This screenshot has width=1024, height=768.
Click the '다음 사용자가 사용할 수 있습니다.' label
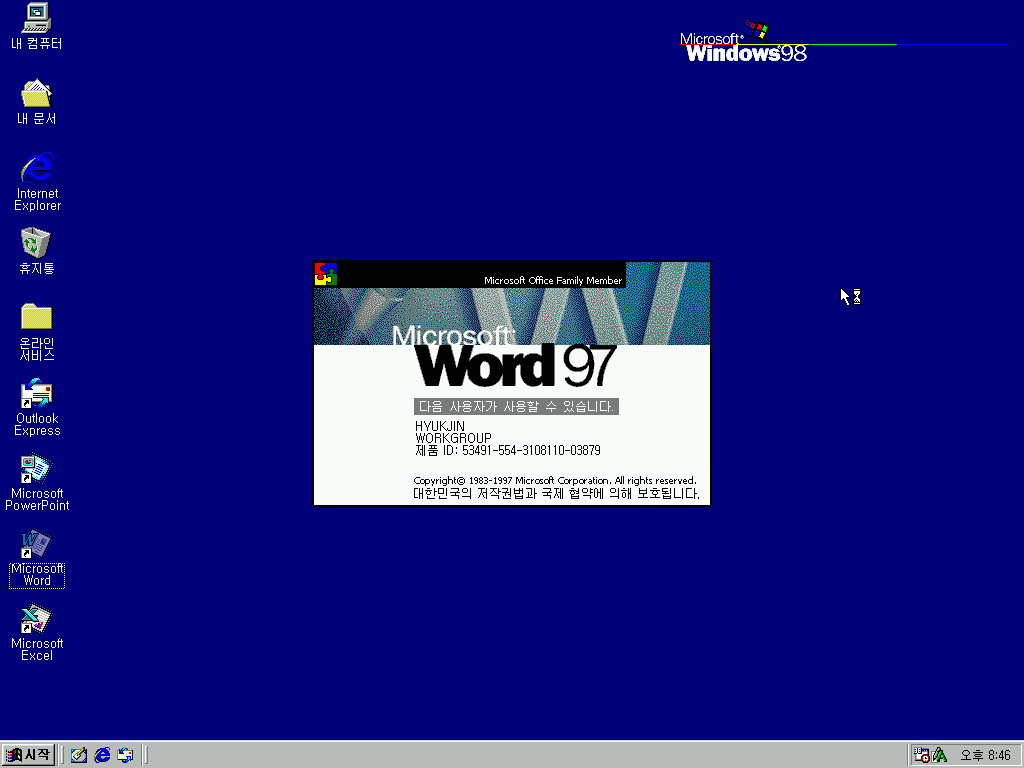pos(516,407)
